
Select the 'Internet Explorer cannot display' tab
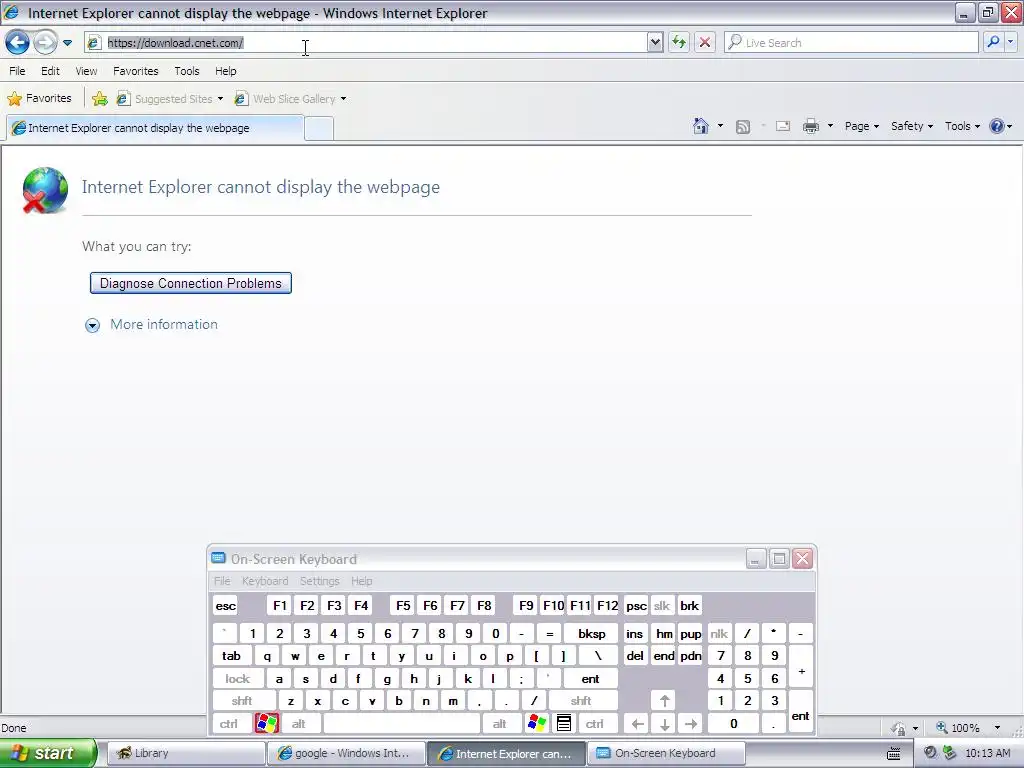[155, 128]
